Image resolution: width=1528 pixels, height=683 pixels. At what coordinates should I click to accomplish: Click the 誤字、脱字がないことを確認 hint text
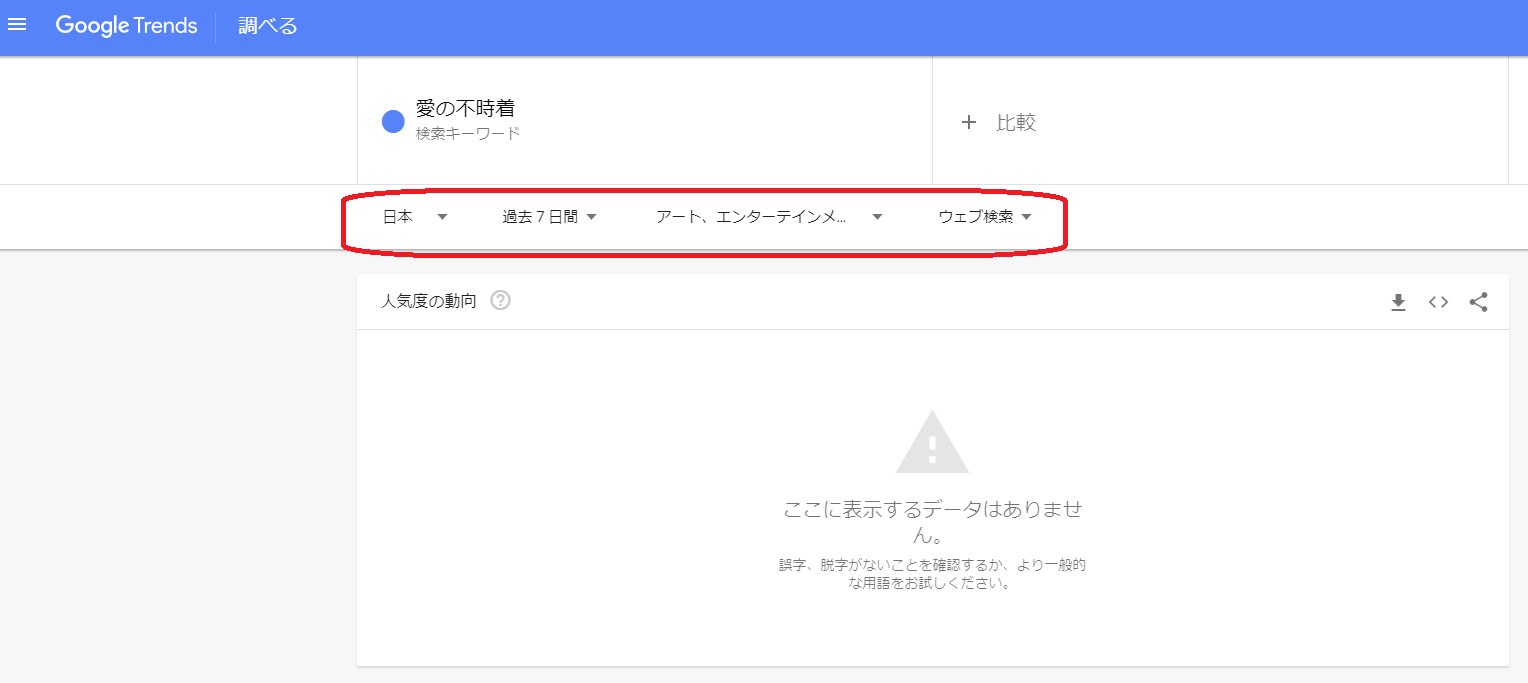932,574
